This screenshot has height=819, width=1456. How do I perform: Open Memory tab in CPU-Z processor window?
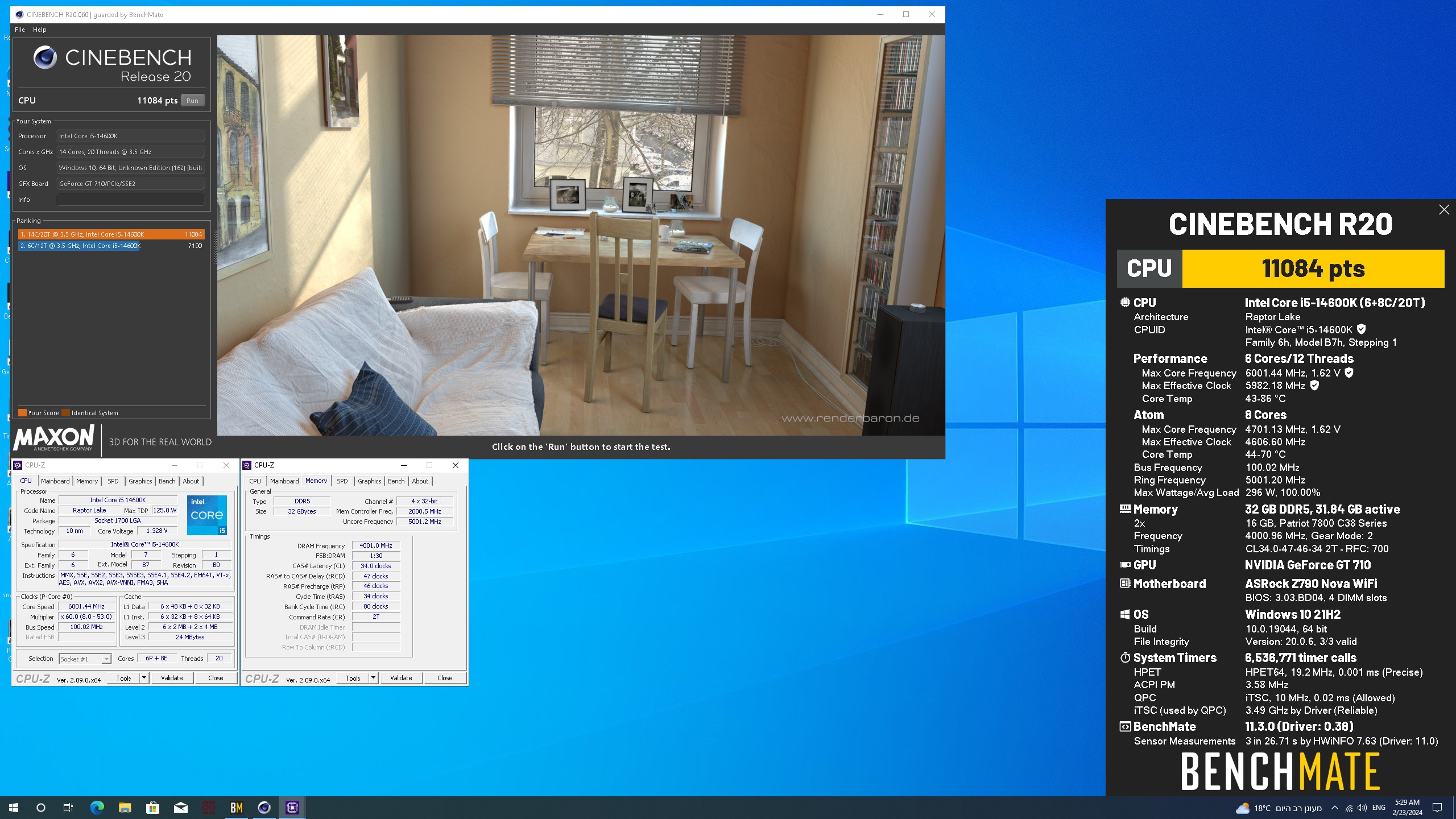tap(87, 481)
